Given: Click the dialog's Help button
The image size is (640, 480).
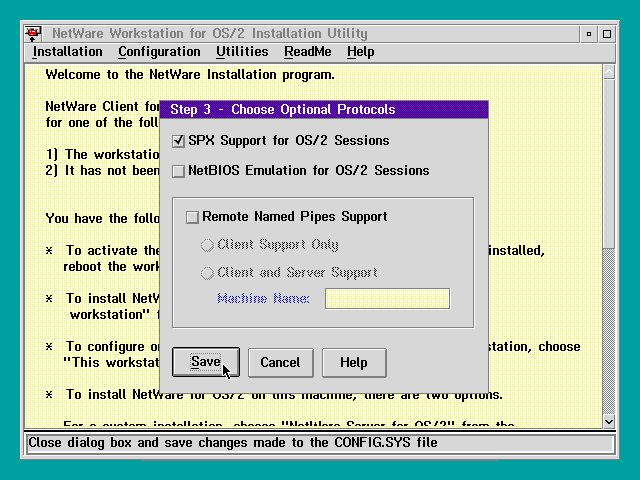Looking at the screenshot, I should click(x=354, y=362).
